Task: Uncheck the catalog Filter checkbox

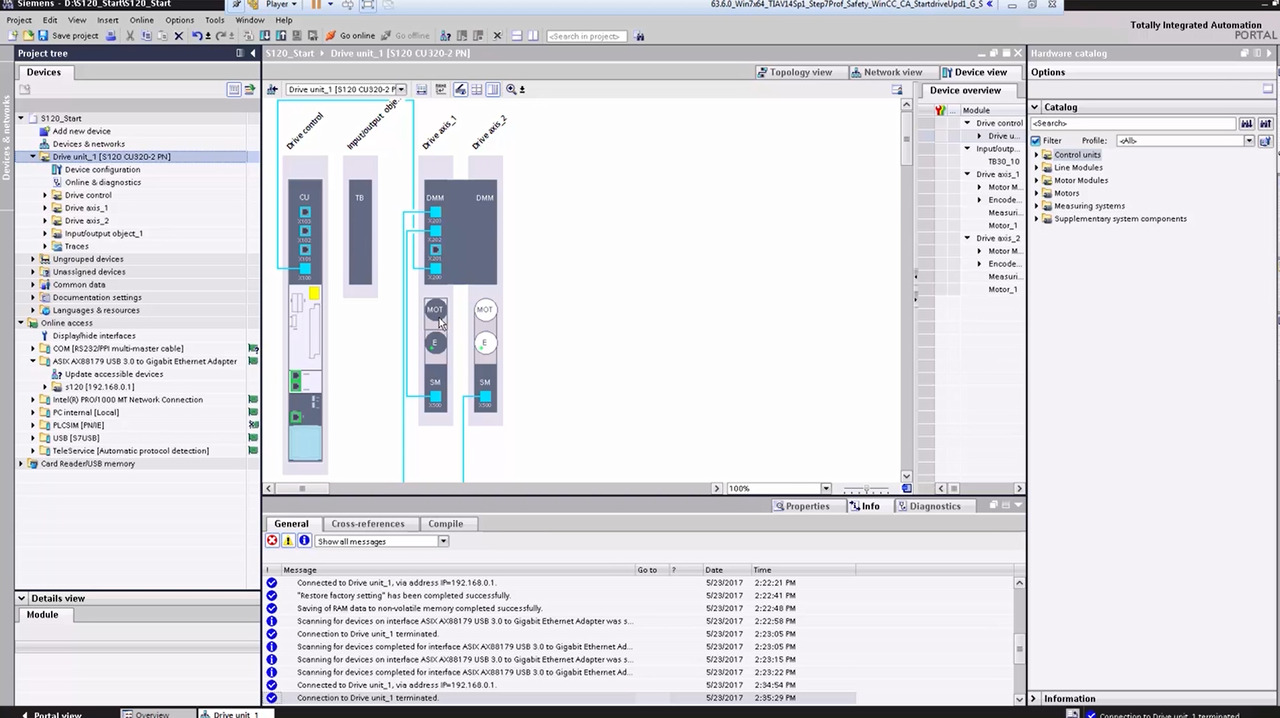Action: 1036,141
